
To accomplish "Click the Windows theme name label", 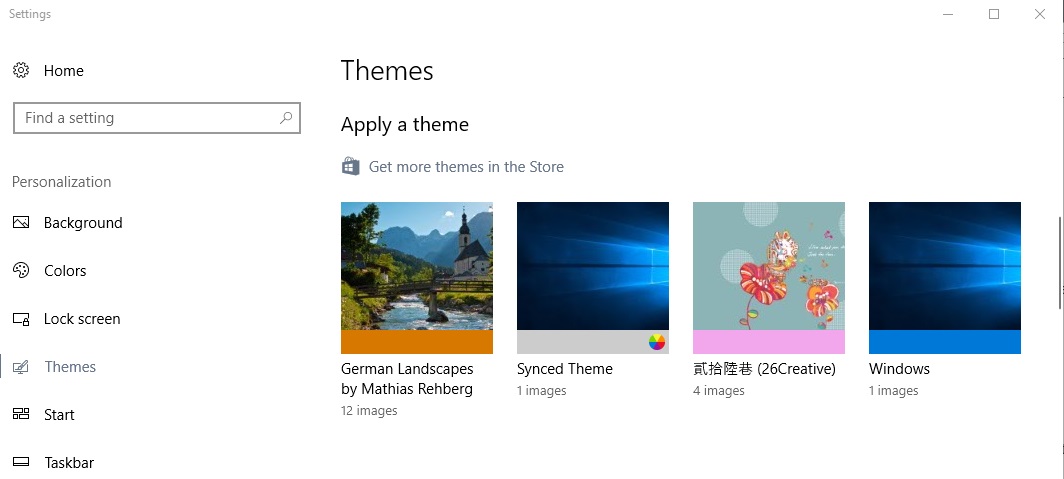I will (x=899, y=369).
